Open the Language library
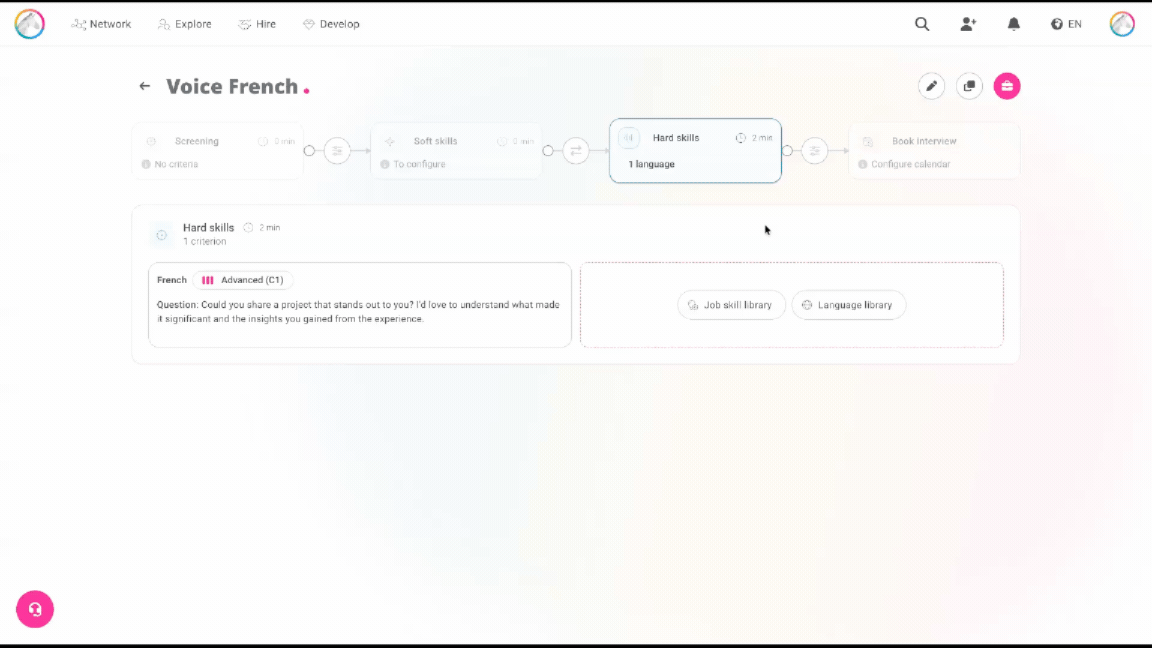 849,305
